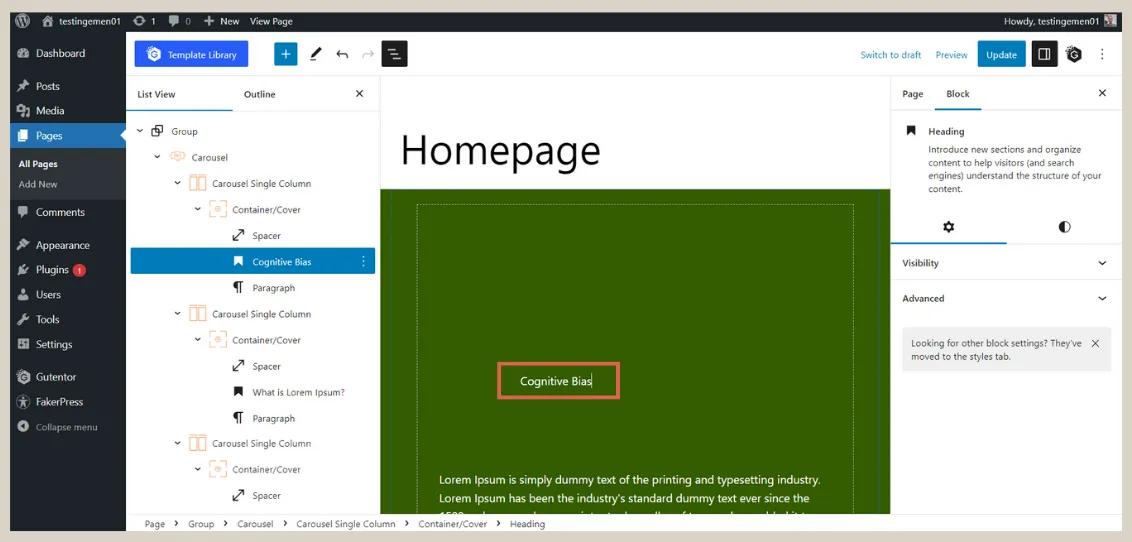Collapse the Carousel block in list view
Image resolution: width=1132 pixels, height=542 pixels.
tap(157, 157)
